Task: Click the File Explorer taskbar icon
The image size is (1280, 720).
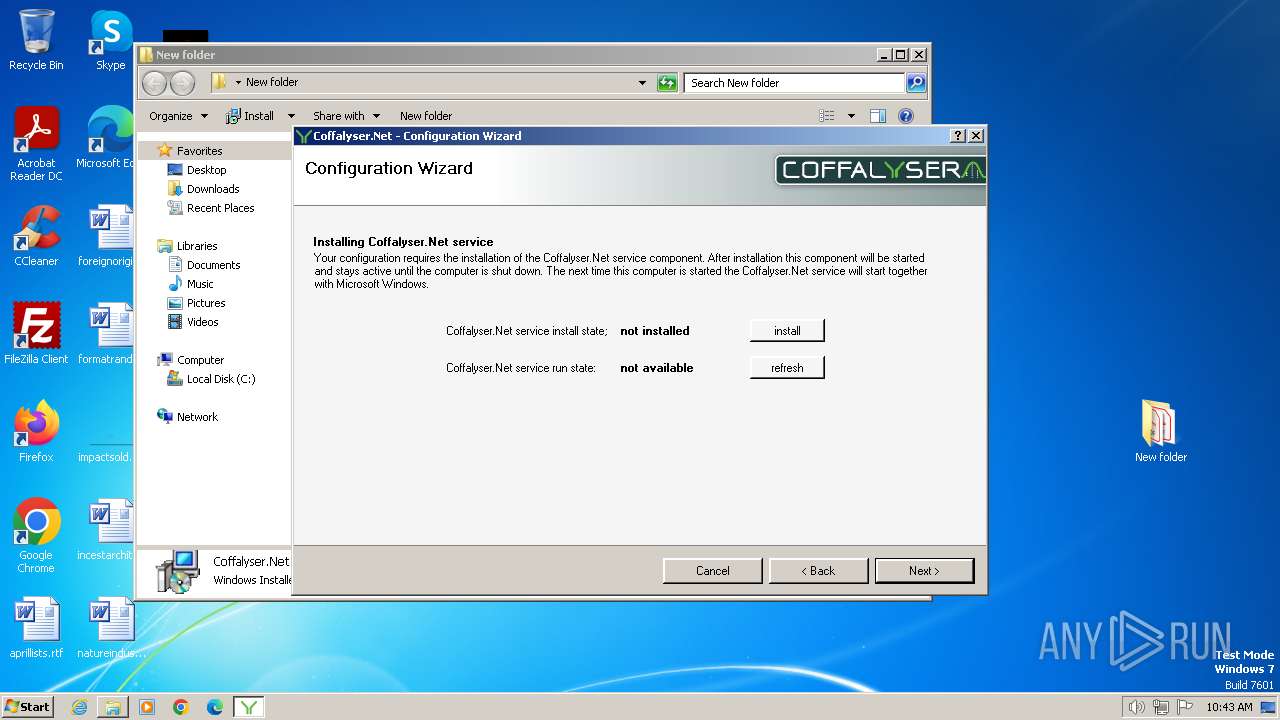Action: point(113,707)
